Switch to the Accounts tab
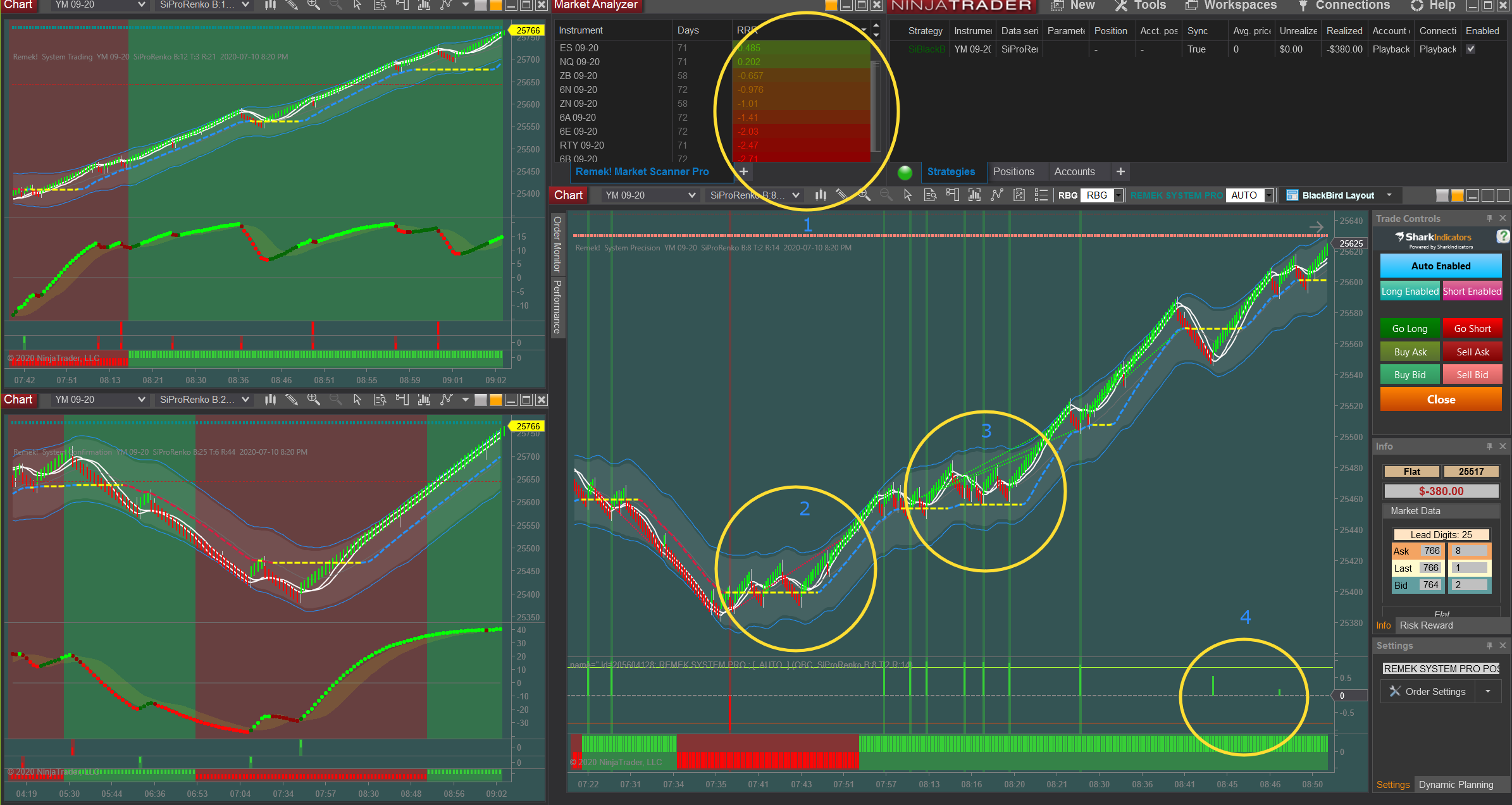The height and width of the screenshot is (805, 1512). (x=1074, y=171)
